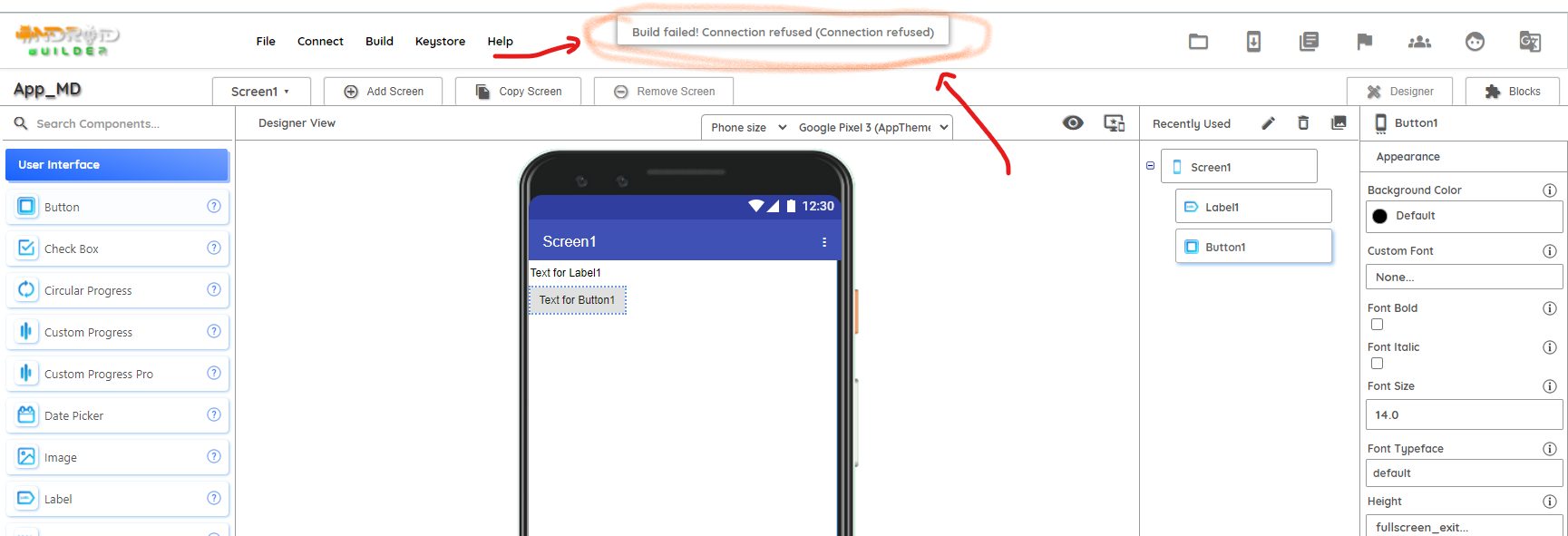Click the pencil rename icon in components

coord(1269,123)
